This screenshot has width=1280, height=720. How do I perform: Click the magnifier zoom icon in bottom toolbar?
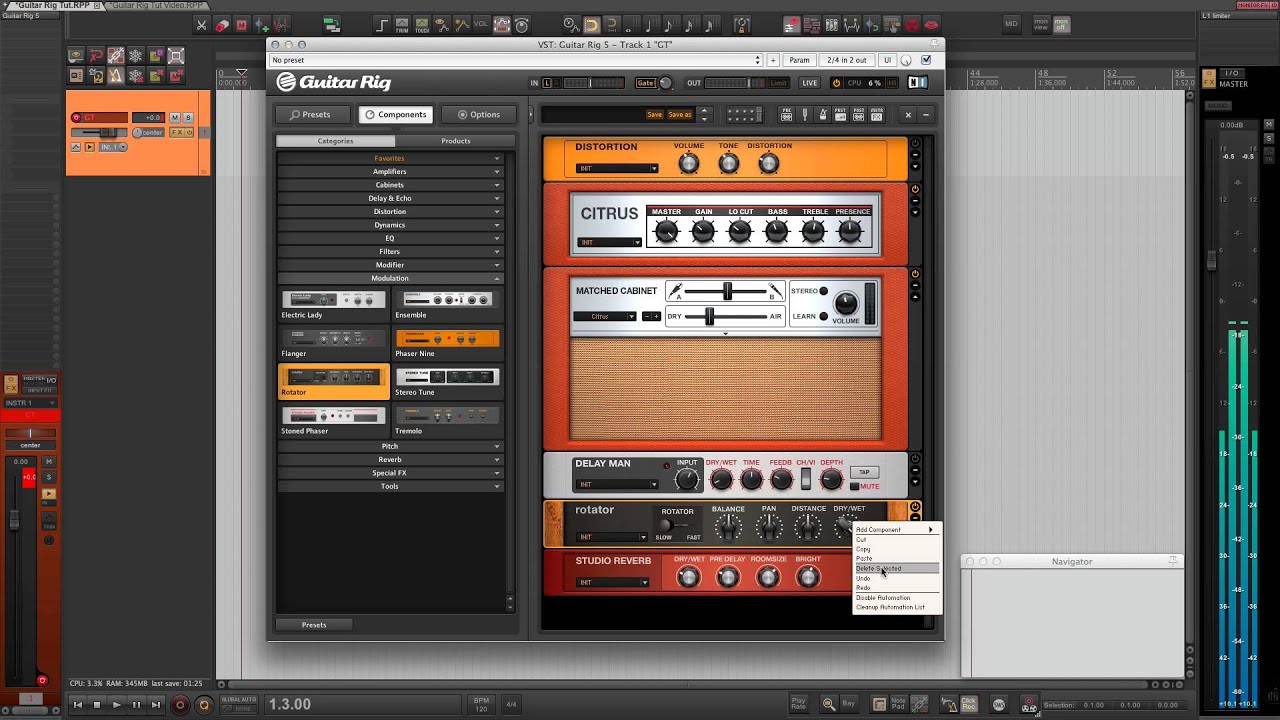829,704
